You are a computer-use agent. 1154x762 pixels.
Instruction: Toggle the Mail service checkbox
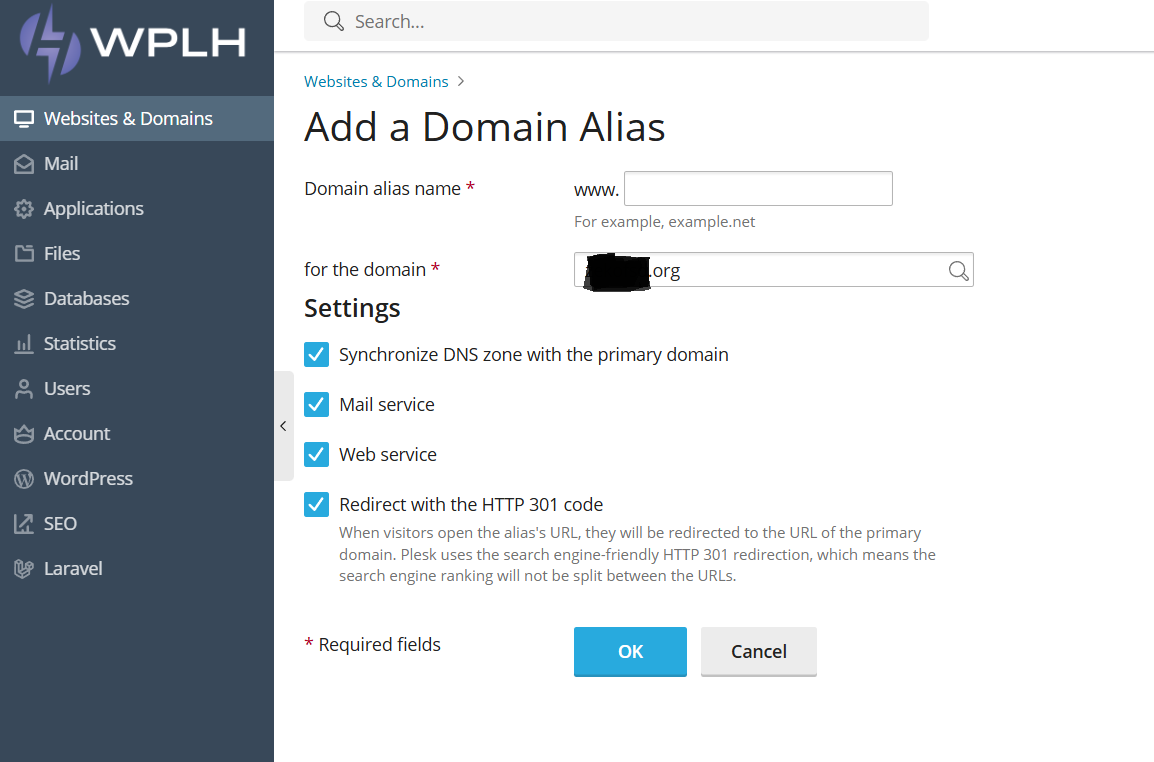(x=316, y=404)
